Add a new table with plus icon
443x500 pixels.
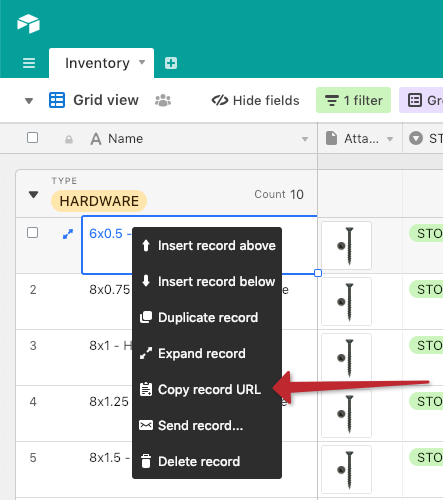coord(171,63)
